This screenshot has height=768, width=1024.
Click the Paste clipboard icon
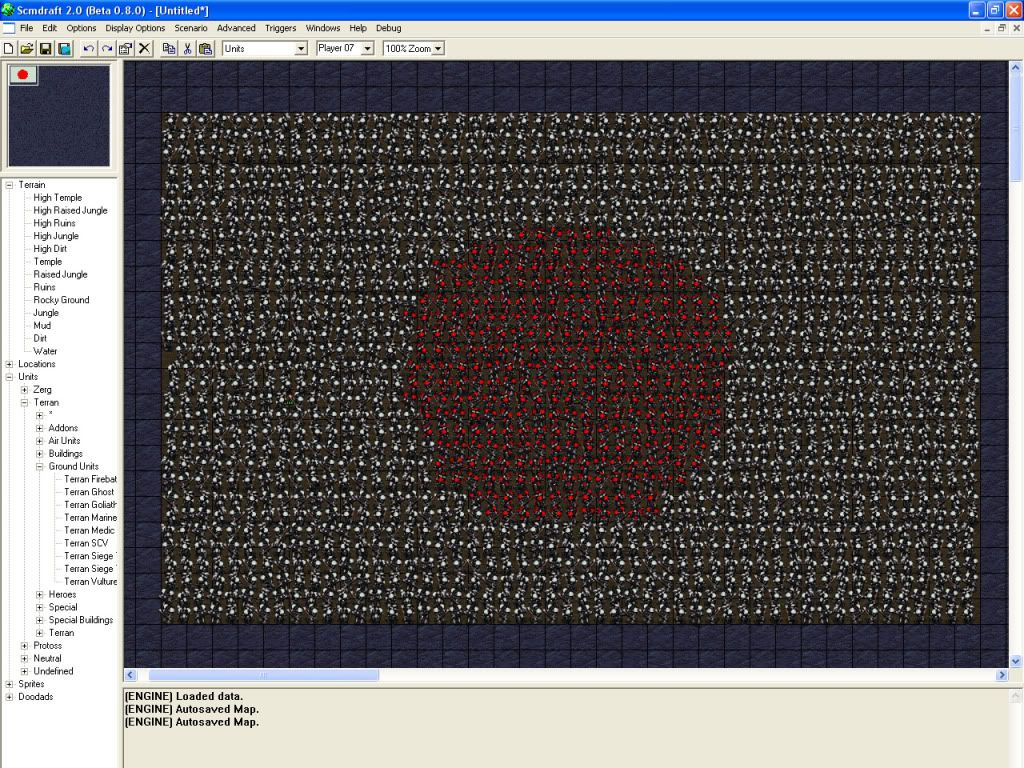pyautogui.click(x=206, y=48)
